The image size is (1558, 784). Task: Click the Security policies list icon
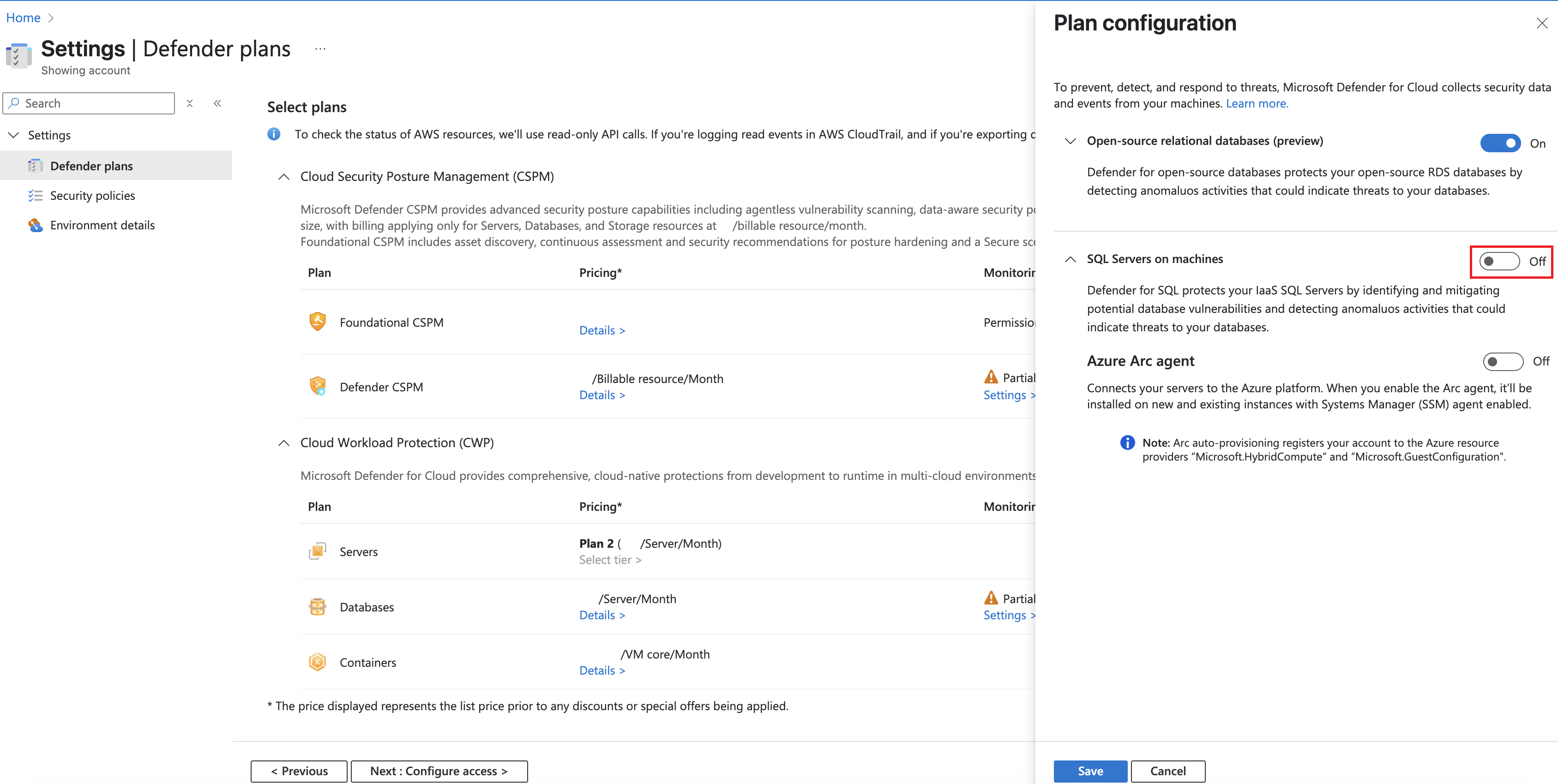(x=35, y=196)
